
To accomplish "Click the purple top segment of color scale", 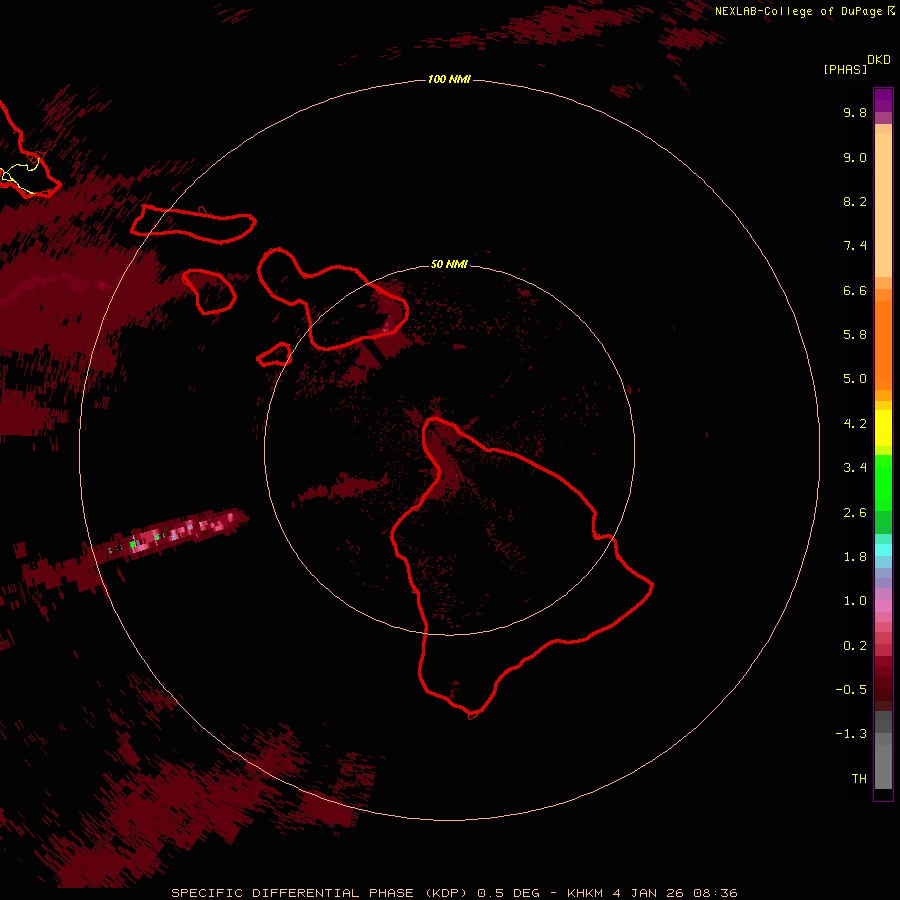I will click(883, 100).
